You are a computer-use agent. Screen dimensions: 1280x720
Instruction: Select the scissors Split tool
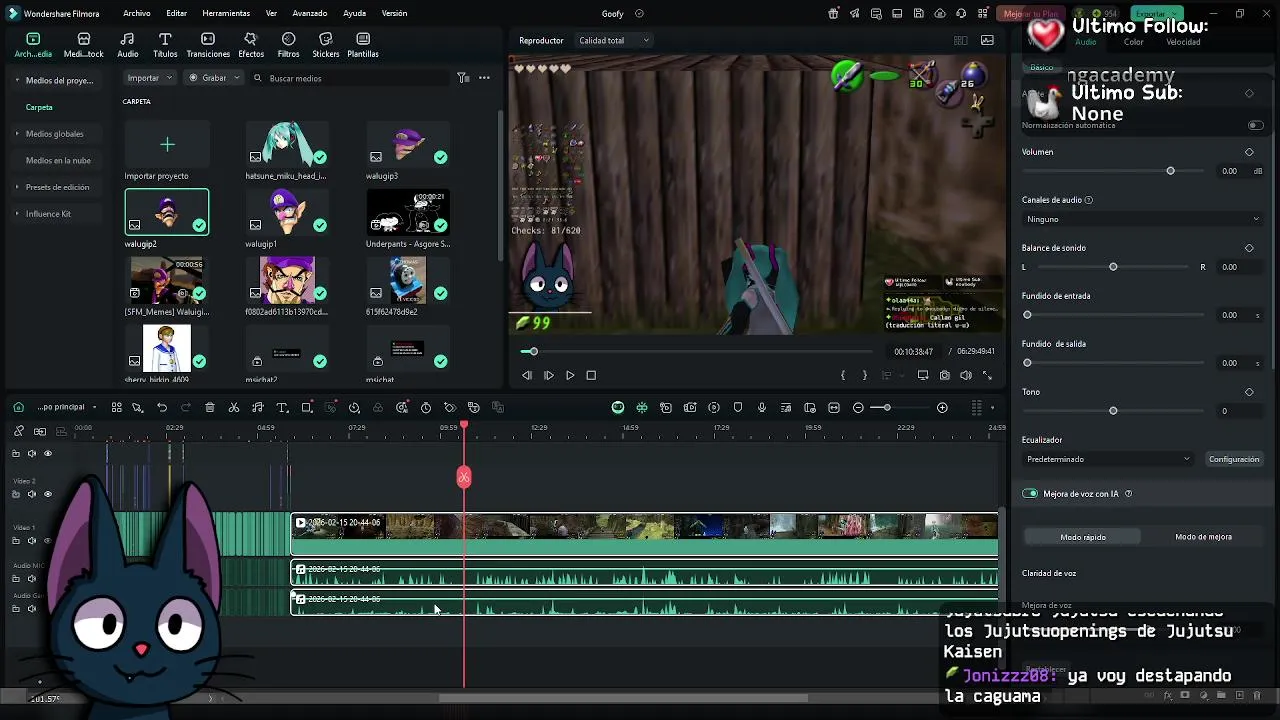[234, 407]
